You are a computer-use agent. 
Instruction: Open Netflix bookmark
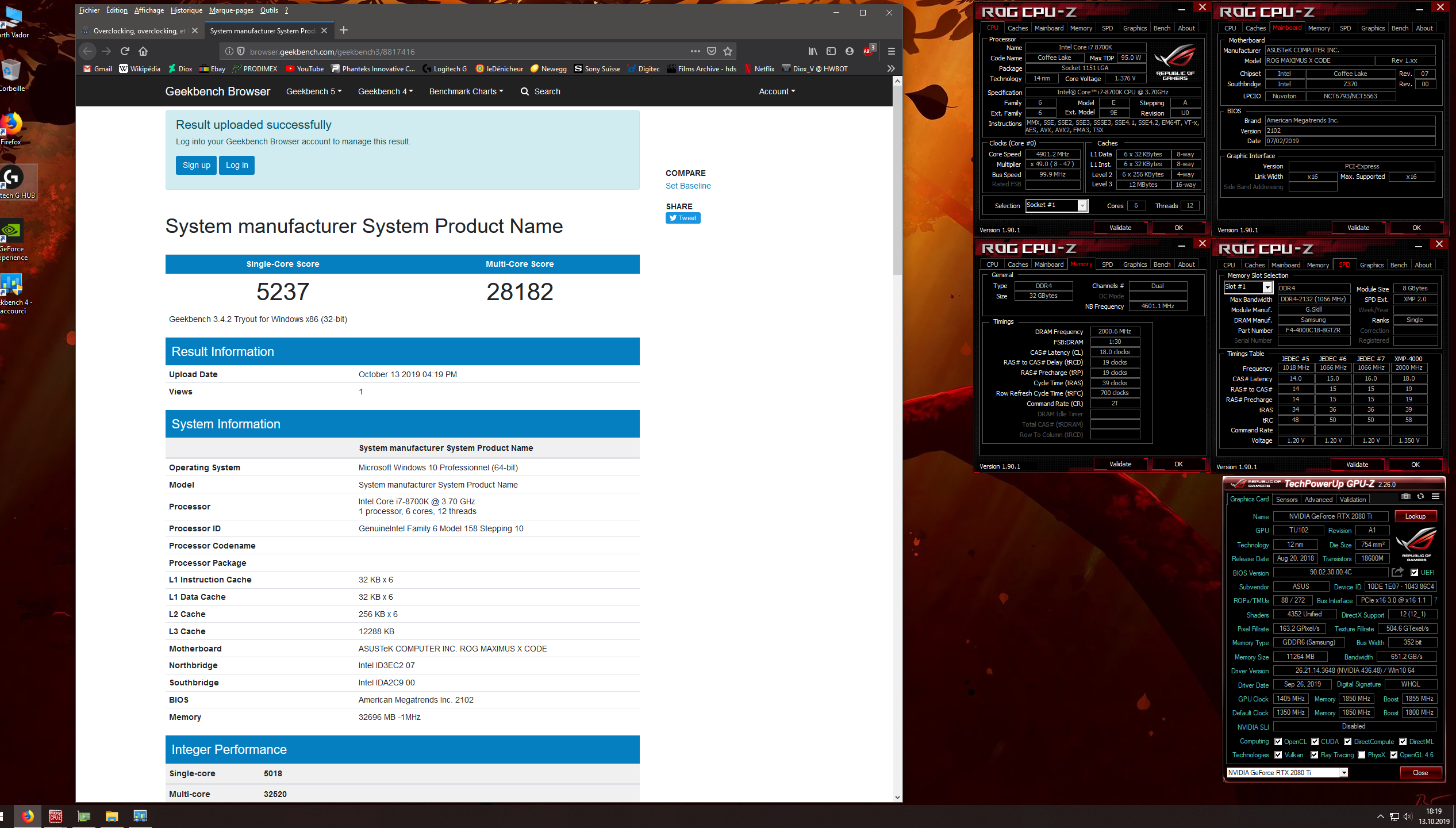pyautogui.click(x=759, y=68)
